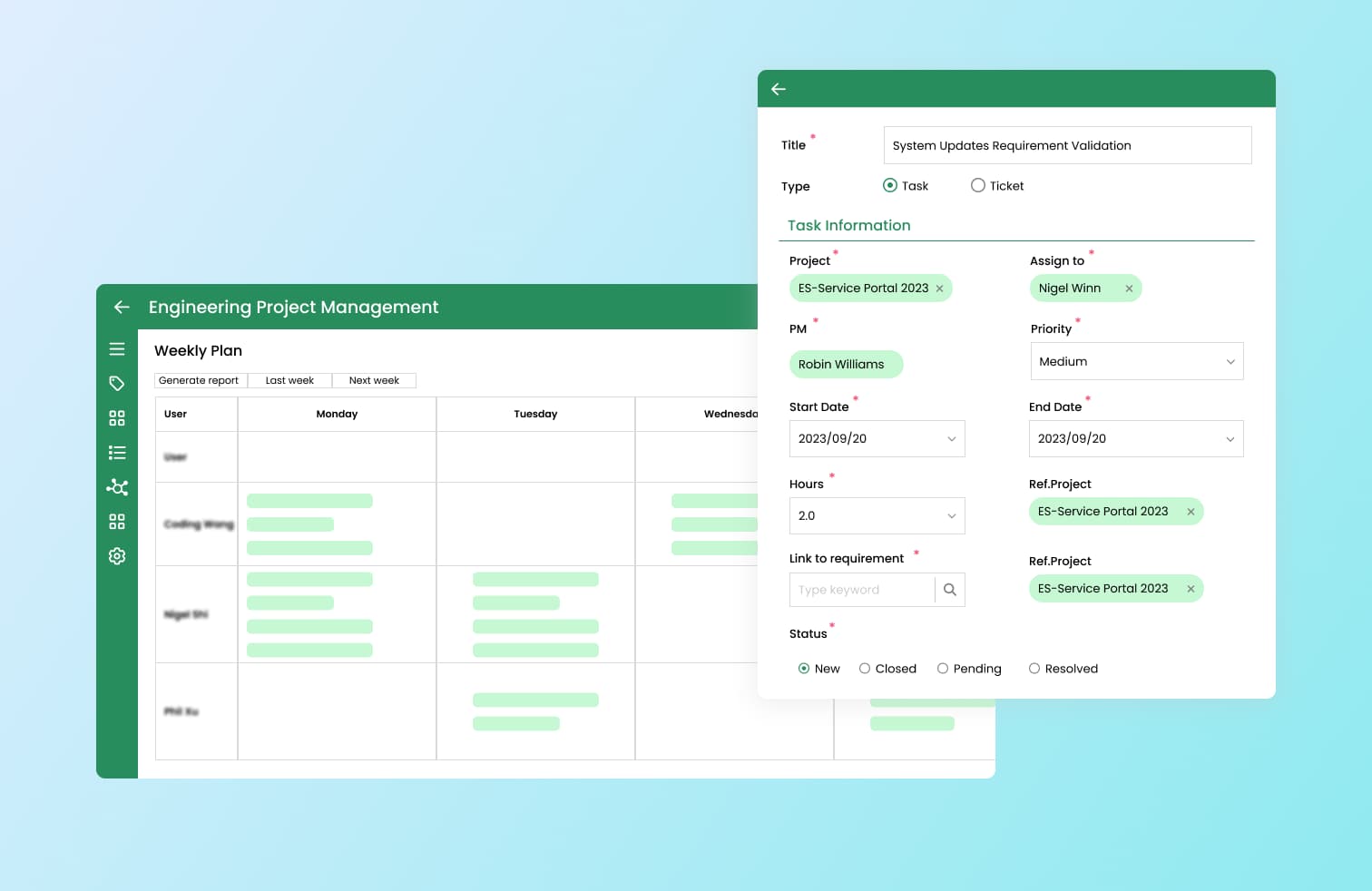
Task: Open the list view icon in sidebar
Action: [x=117, y=453]
